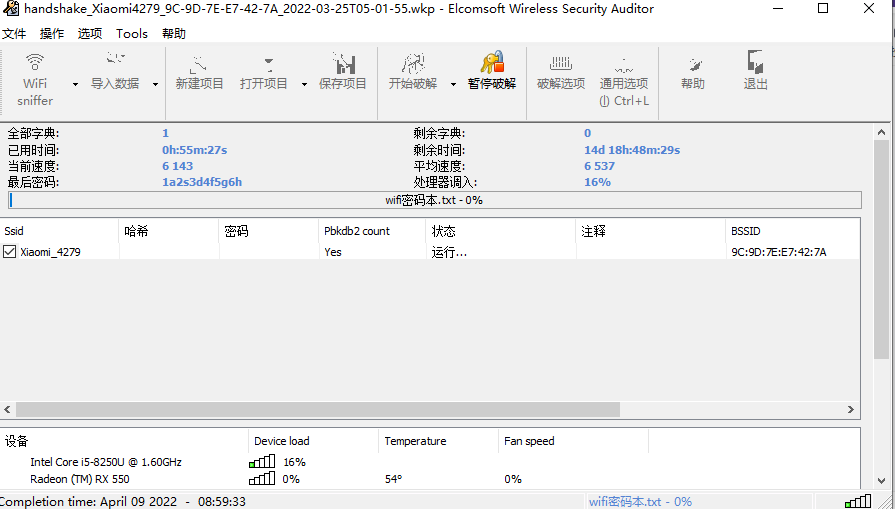The image size is (895, 509).
Task: Click the Radeon (TM) RX 550 device row
Action: pos(80,479)
